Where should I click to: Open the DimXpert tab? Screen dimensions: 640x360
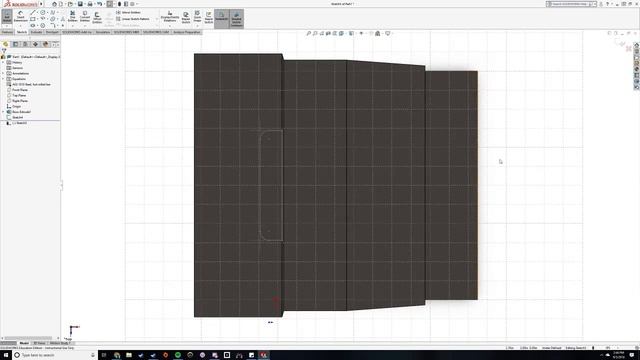[52, 32]
